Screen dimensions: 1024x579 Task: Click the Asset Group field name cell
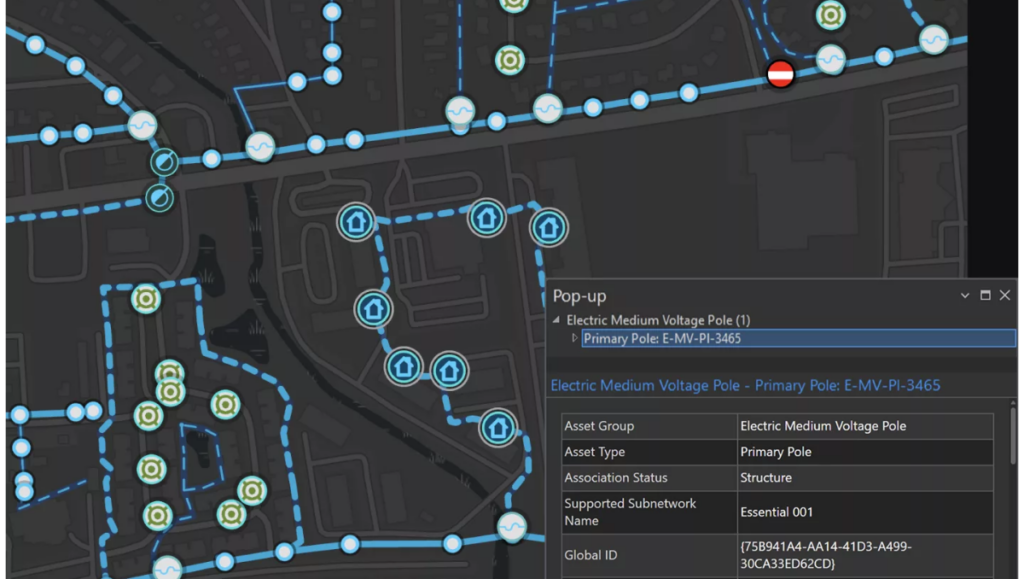click(x=649, y=426)
